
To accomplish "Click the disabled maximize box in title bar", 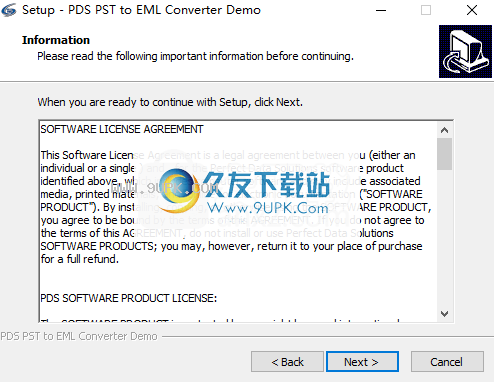I will pos(426,10).
